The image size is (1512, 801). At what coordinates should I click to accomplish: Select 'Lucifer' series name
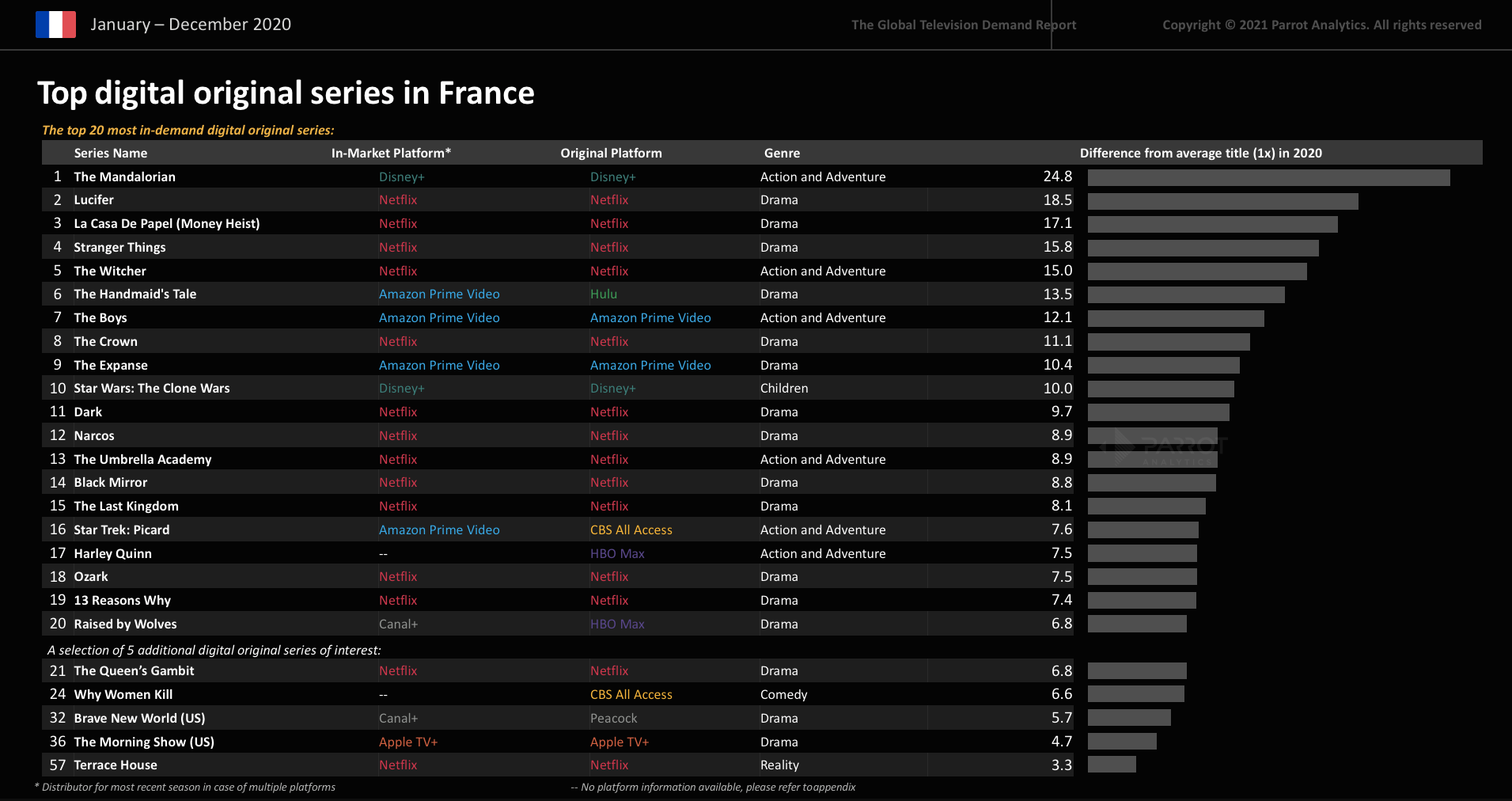pyautogui.click(x=93, y=200)
